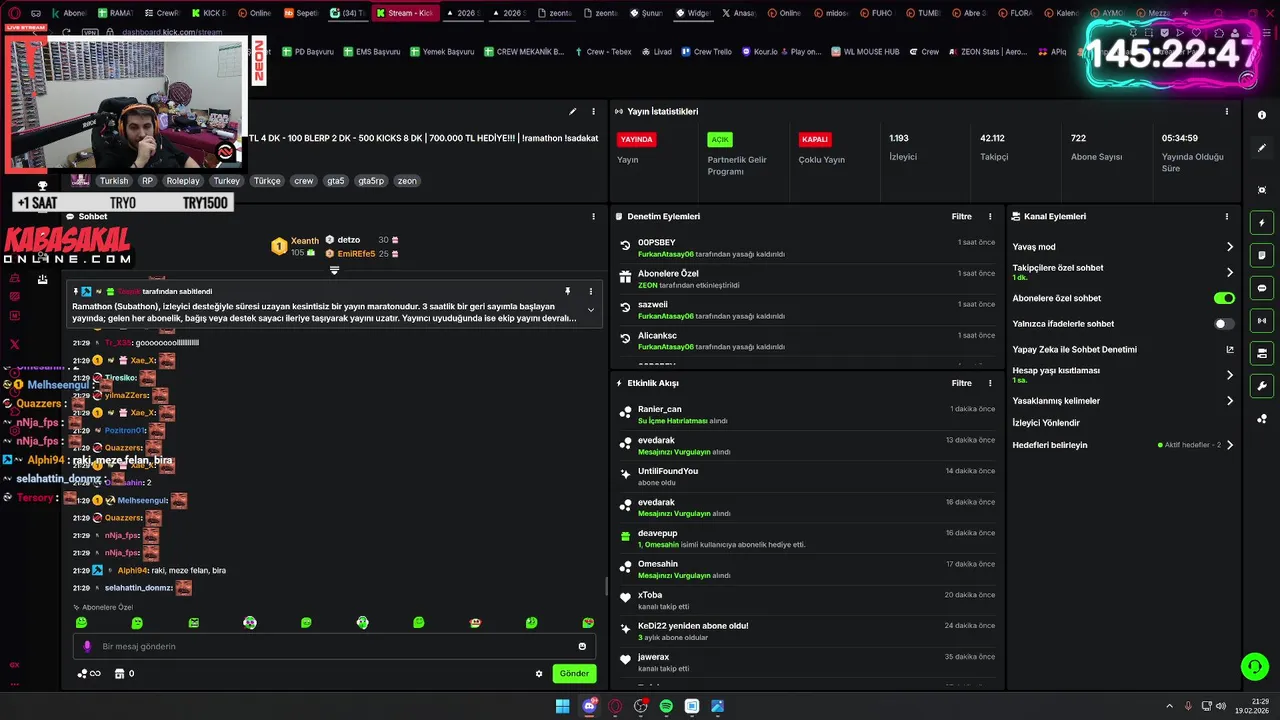This screenshot has height=720, width=1280.
Task: Click UntilIFoundYou activity entry
Action: (668, 471)
